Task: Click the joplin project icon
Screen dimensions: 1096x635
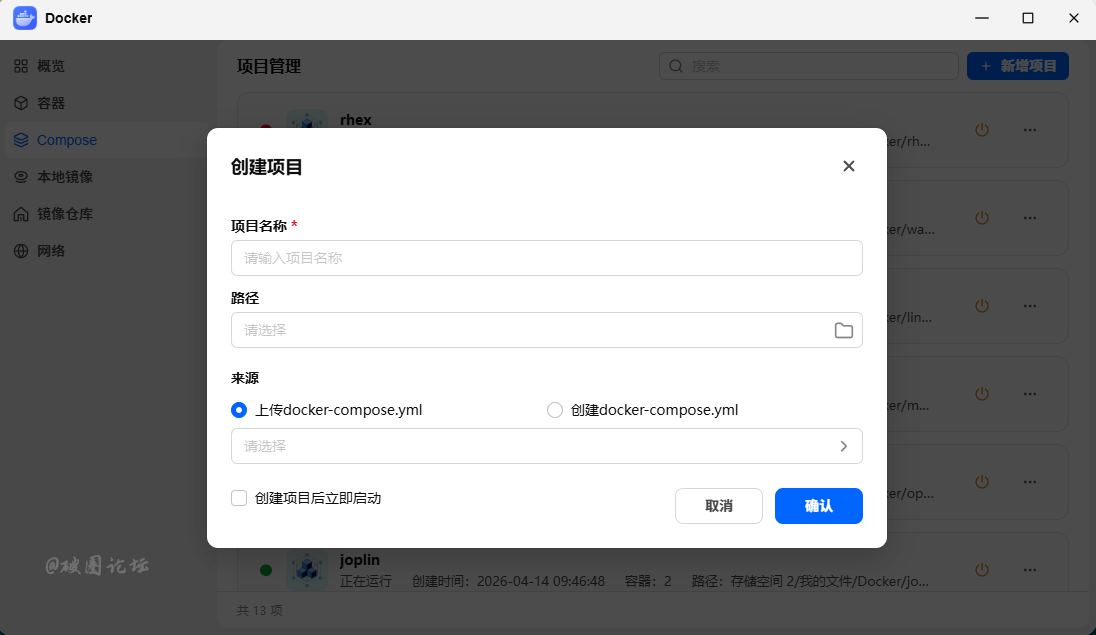Action: (x=307, y=570)
